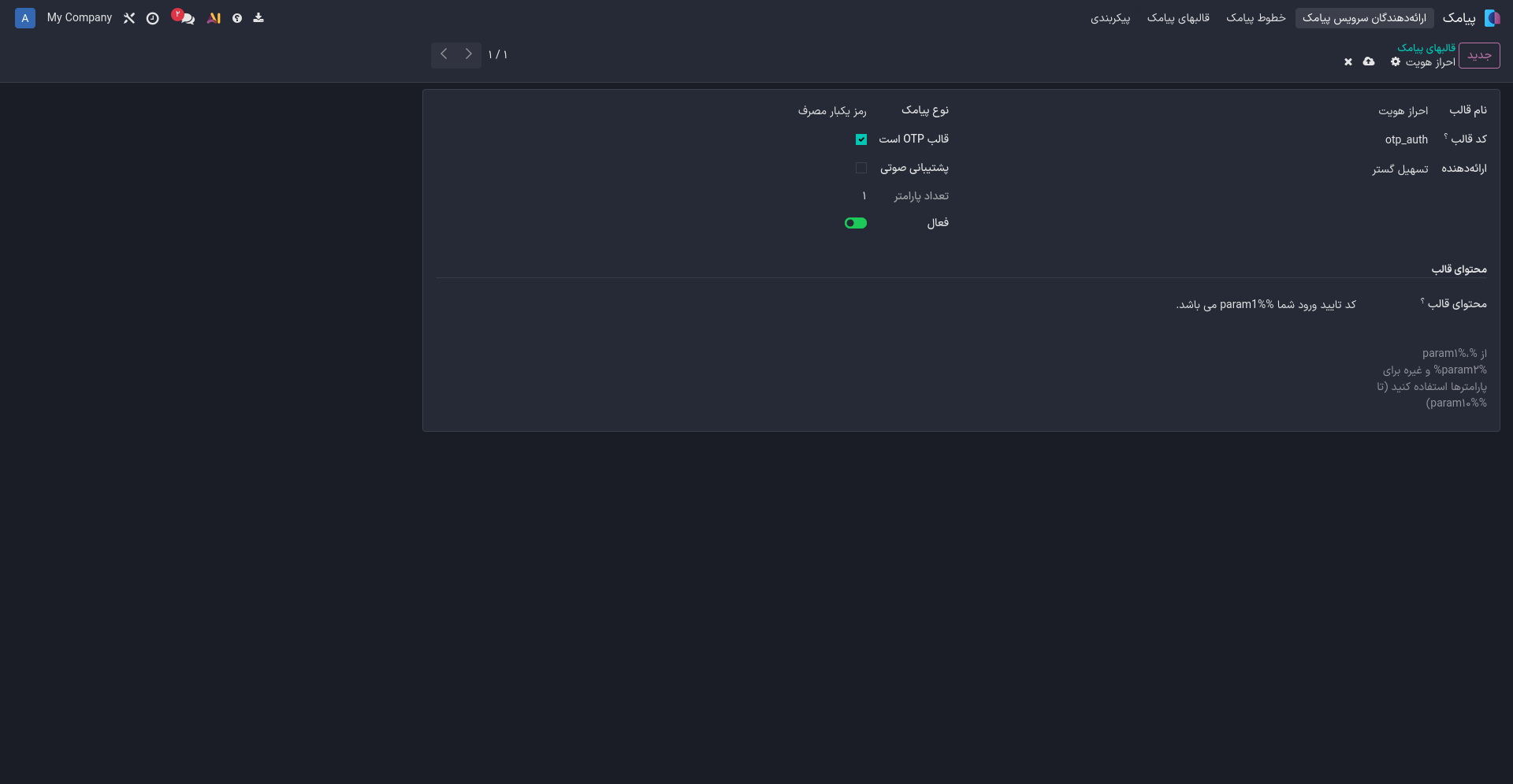1513x784 pixels.
Task: Discard changes with the X icon
Action: pyautogui.click(x=1348, y=61)
